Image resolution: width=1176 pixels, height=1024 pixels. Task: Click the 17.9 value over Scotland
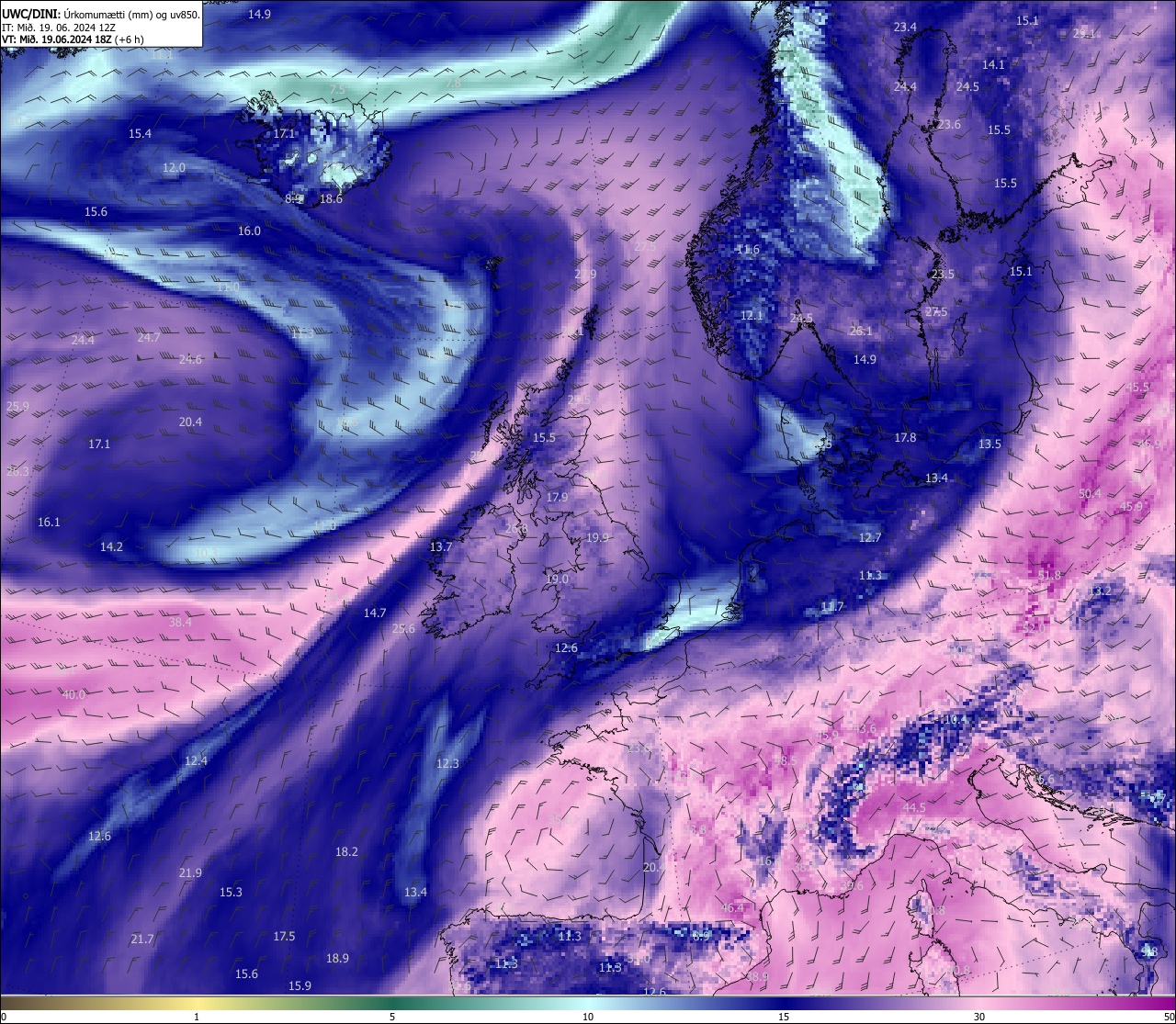pyautogui.click(x=557, y=498)
